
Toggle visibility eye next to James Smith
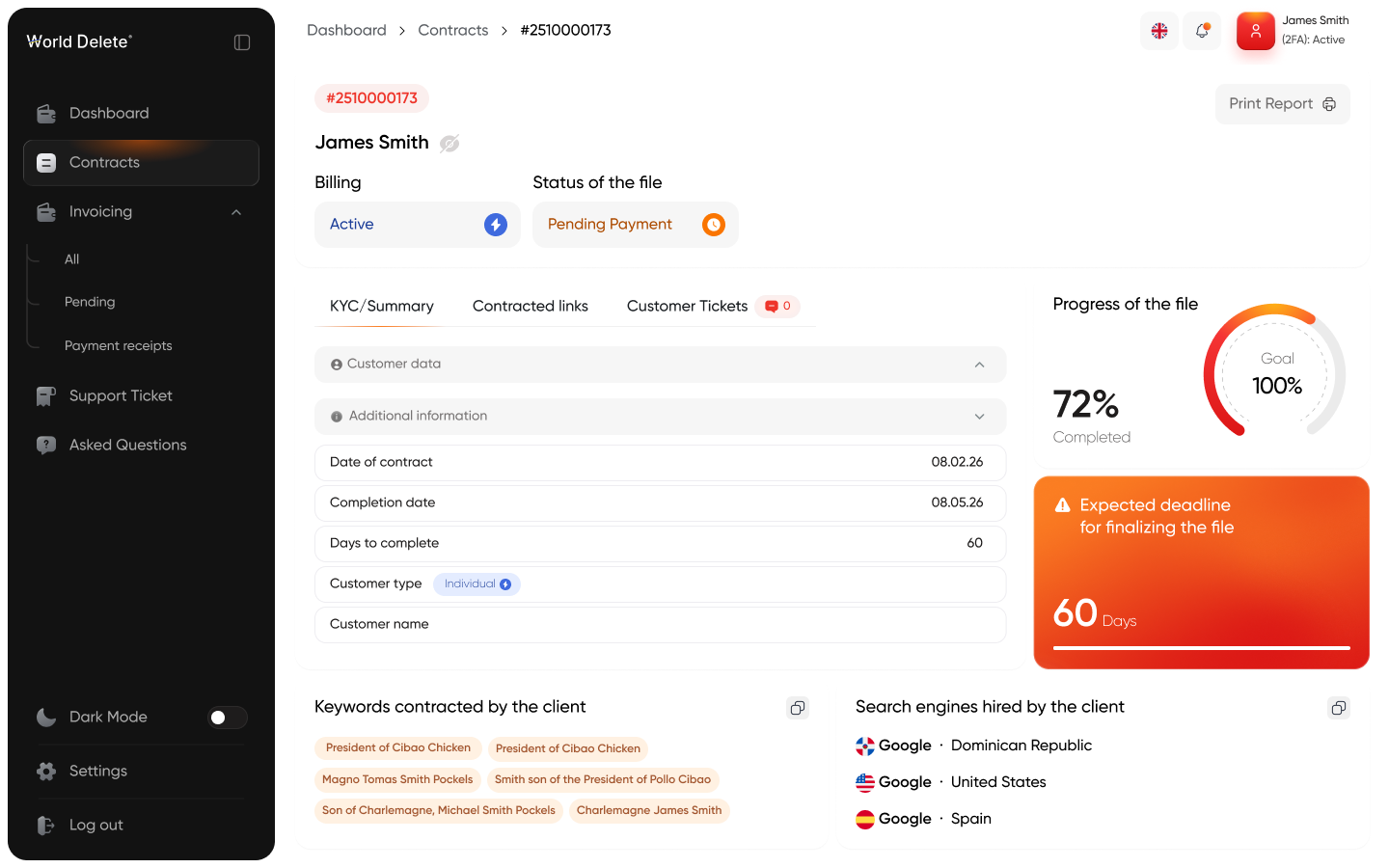tap(449, 144)
